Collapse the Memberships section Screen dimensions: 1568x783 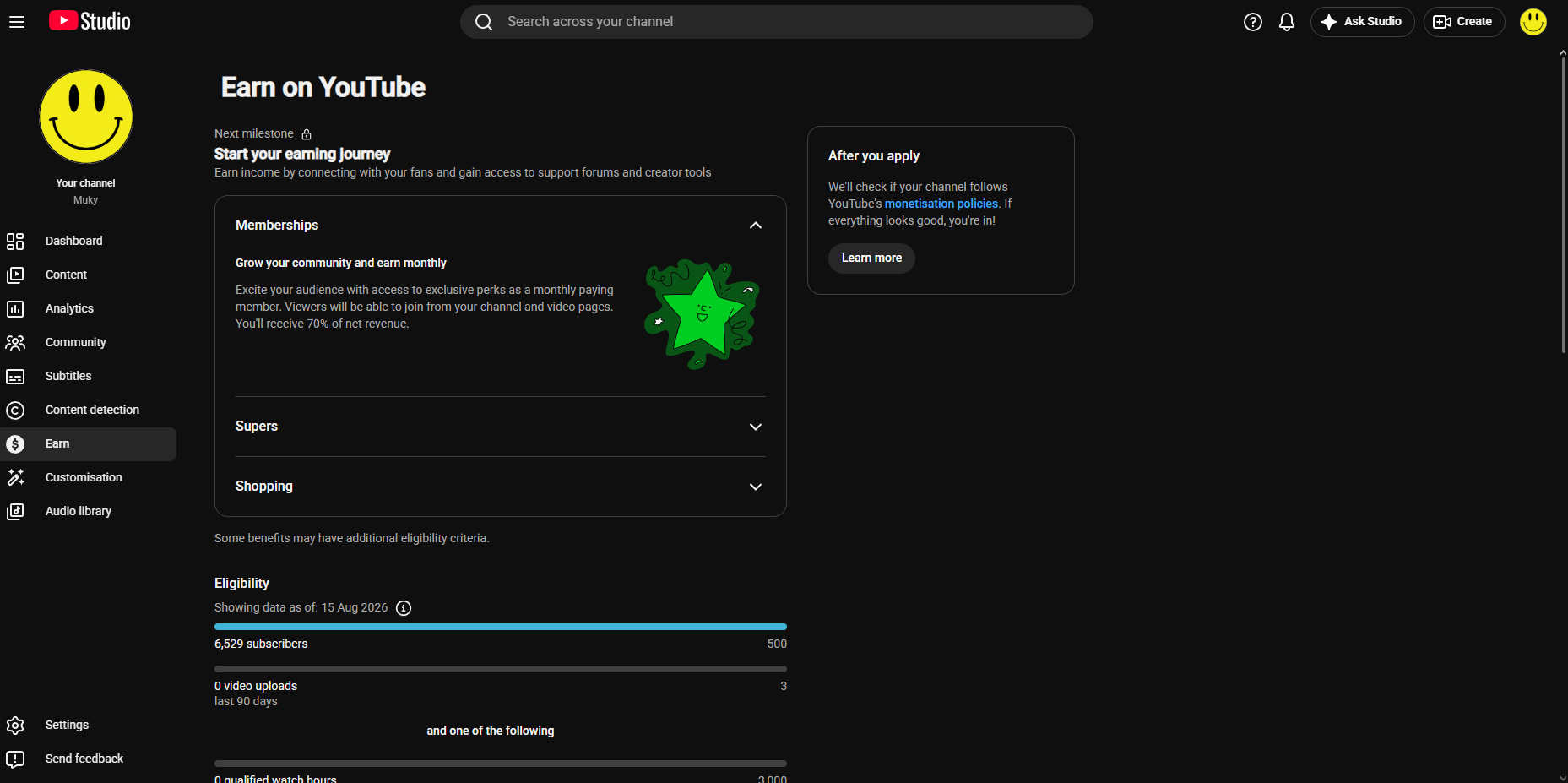[756, 226]
